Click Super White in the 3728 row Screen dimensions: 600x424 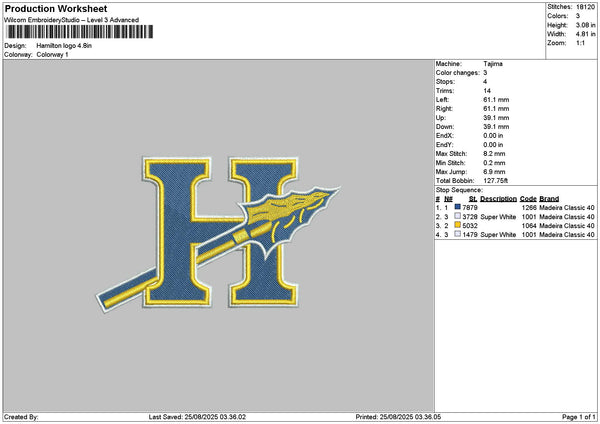498,217
